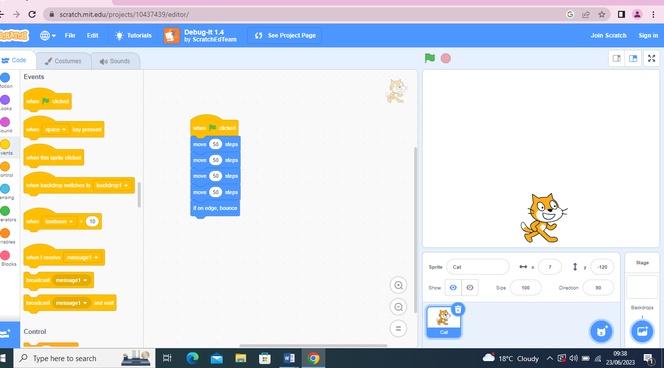Click See Project Page button

click(285, 36)
